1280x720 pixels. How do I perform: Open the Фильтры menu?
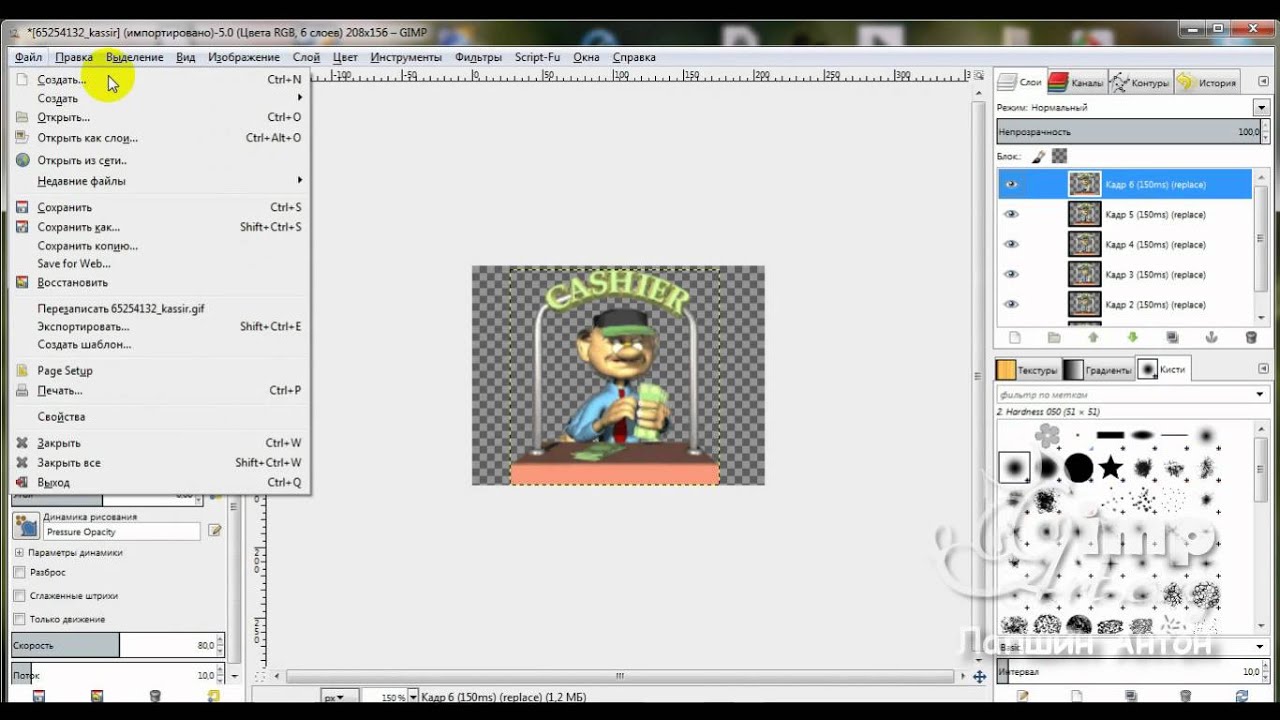(478, 57)
